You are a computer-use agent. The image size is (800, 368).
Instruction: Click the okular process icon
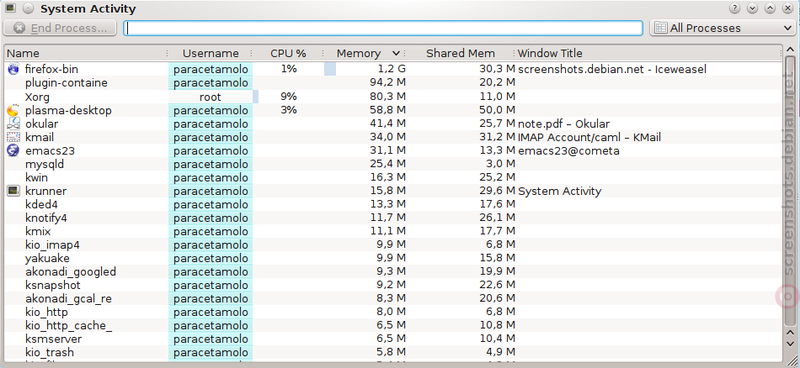13,124
